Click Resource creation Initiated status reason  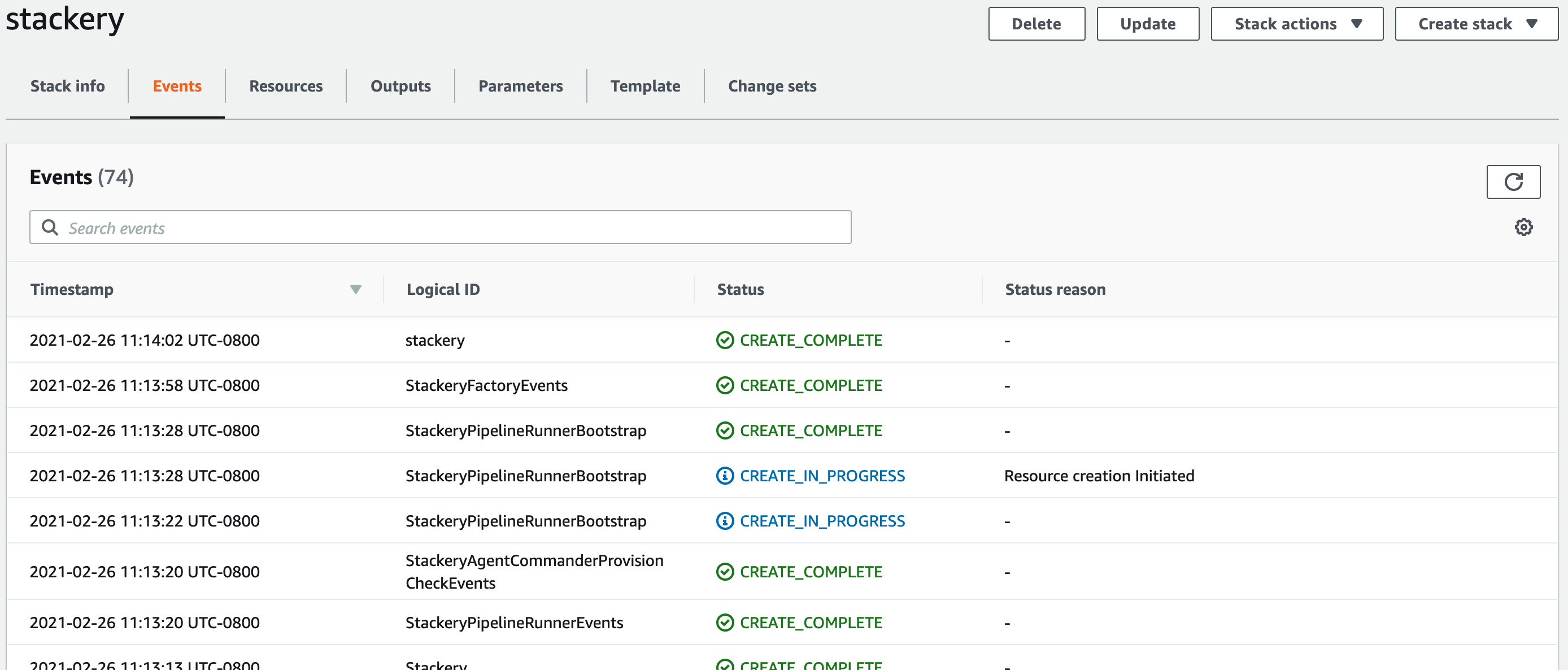pyautogui.click(x=1099, y=475)
